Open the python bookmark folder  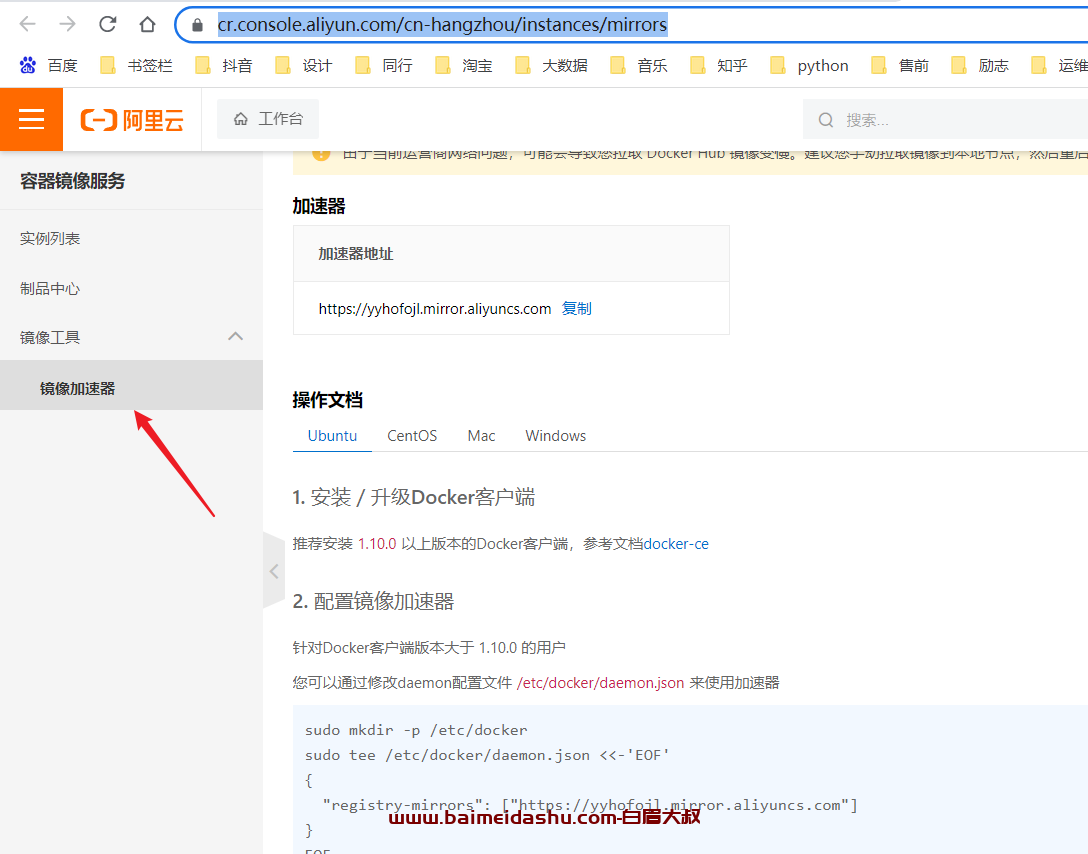pos(809,65)
